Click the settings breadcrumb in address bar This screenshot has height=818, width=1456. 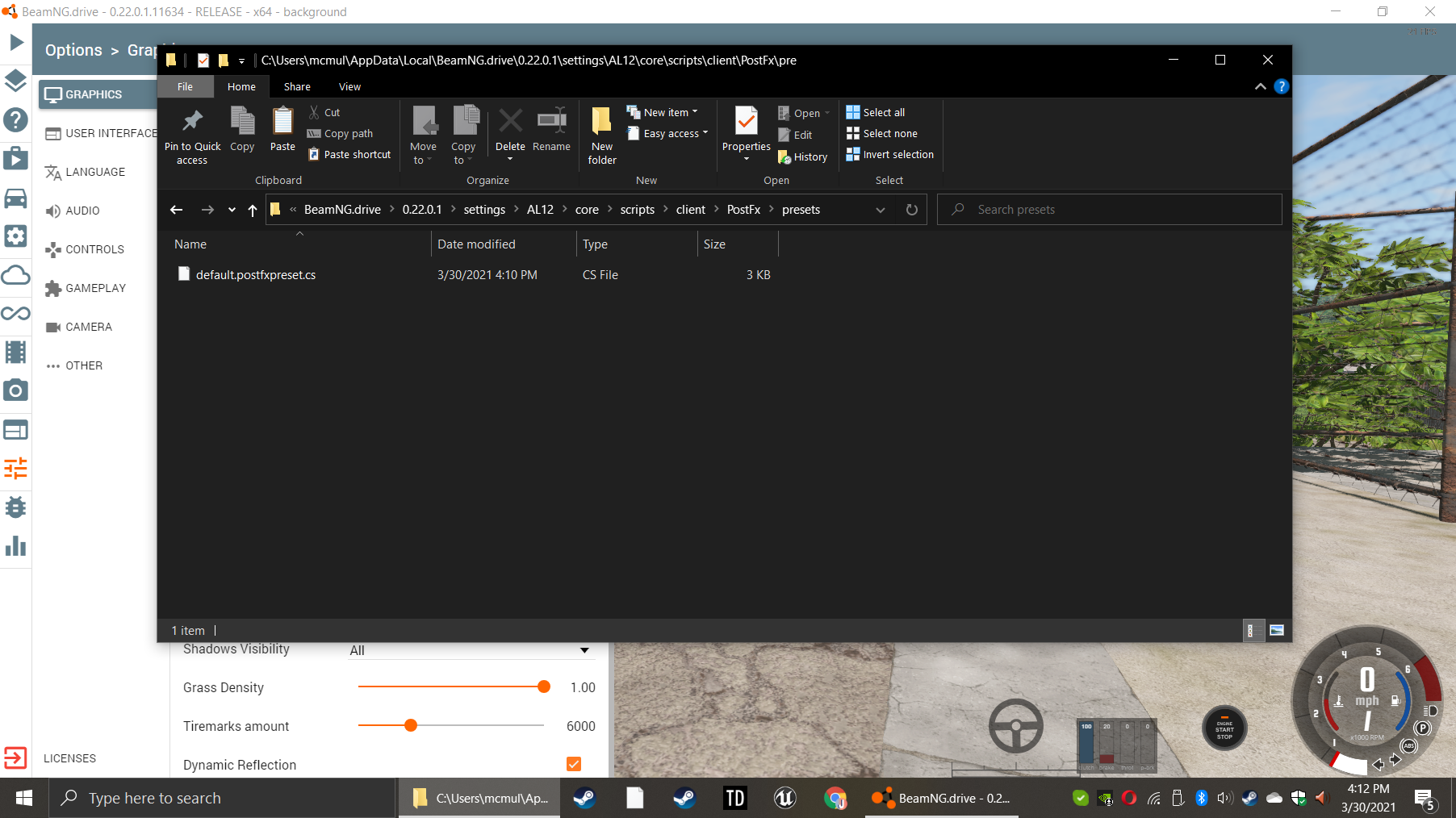pos(484,210)
